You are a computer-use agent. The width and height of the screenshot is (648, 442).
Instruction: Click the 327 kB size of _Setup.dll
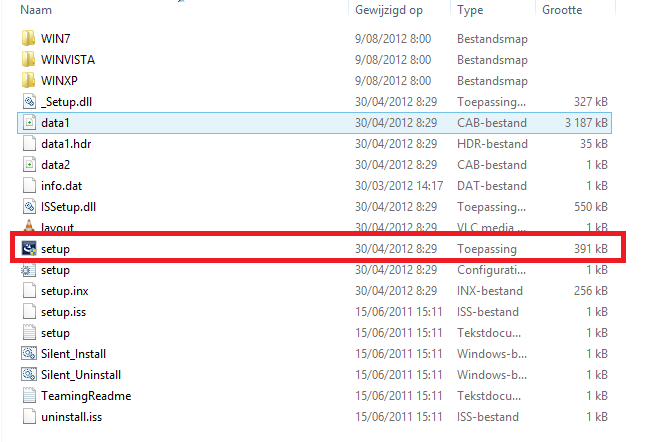591,102
